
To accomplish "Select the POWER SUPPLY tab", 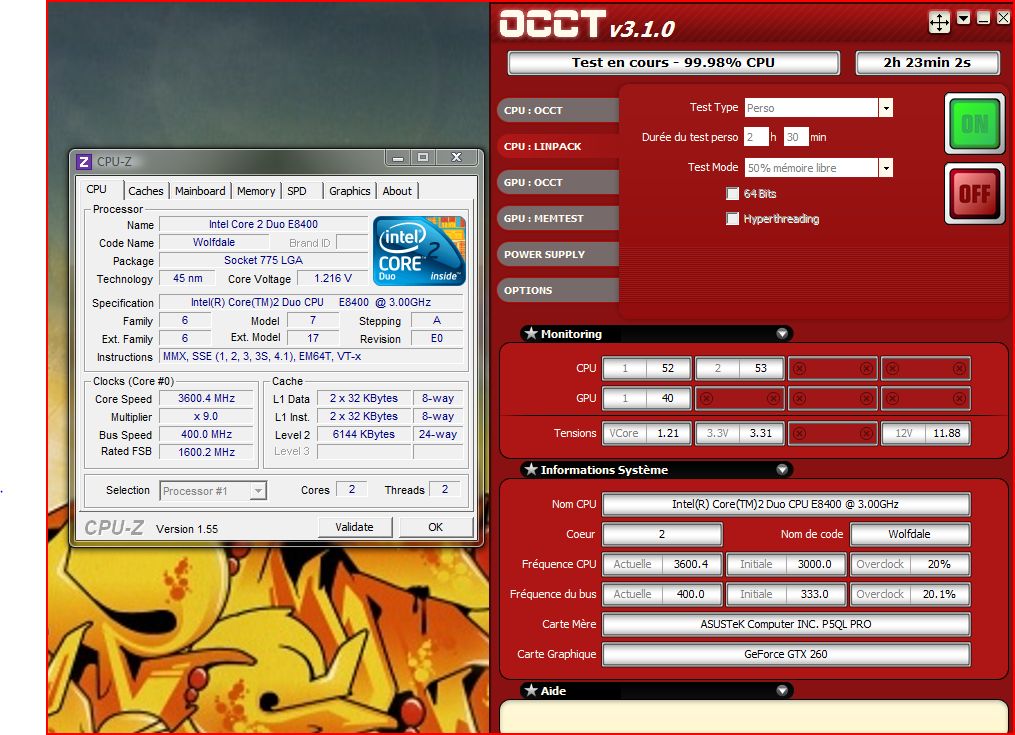I will pos(545,254).
